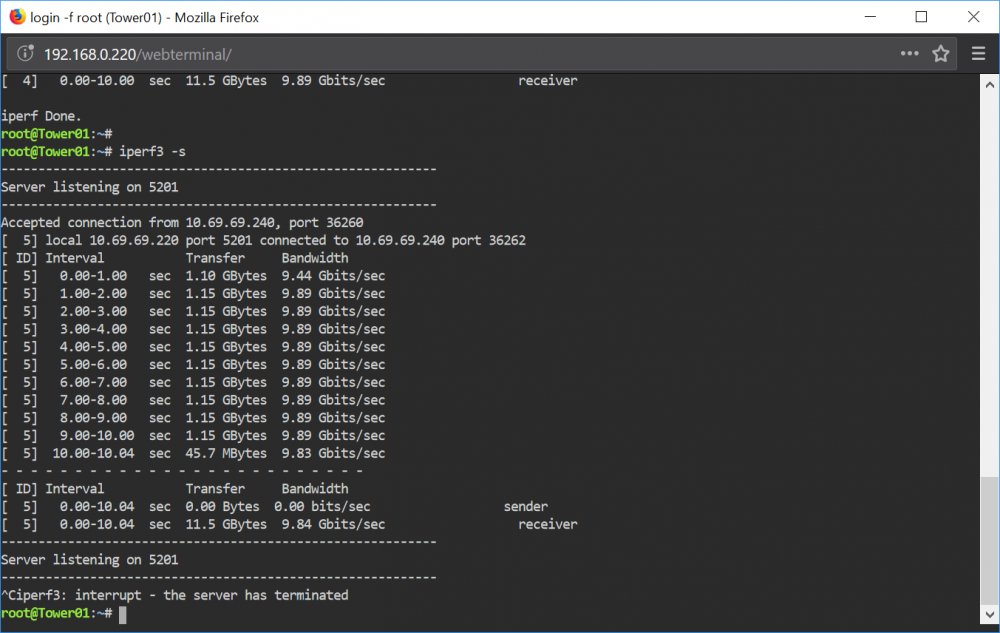This screenshot has width=1000, height=633.
Task: Click the scrollbar down arrow
Action: tap(989, 615)
